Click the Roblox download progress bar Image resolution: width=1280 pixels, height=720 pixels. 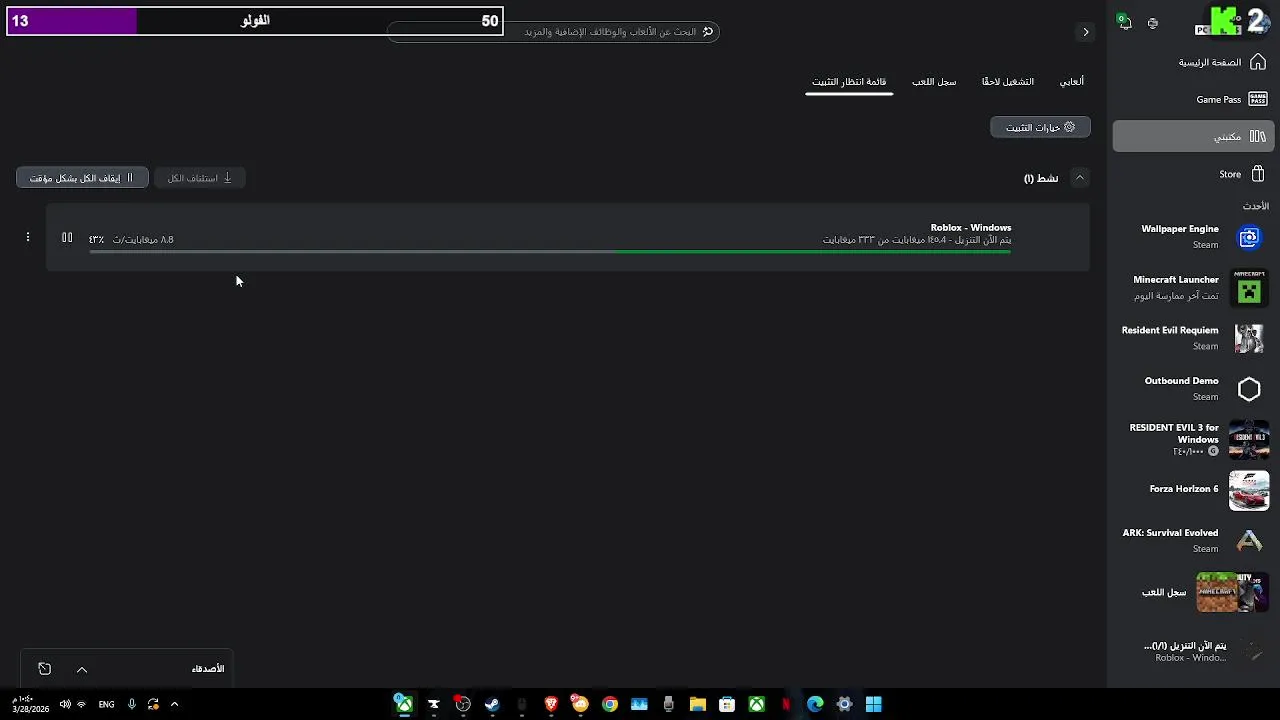tap(550, 252)
